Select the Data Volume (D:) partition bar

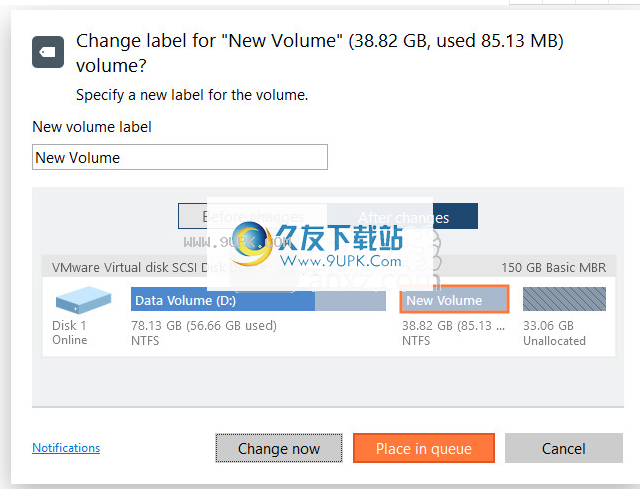(222, 300)
